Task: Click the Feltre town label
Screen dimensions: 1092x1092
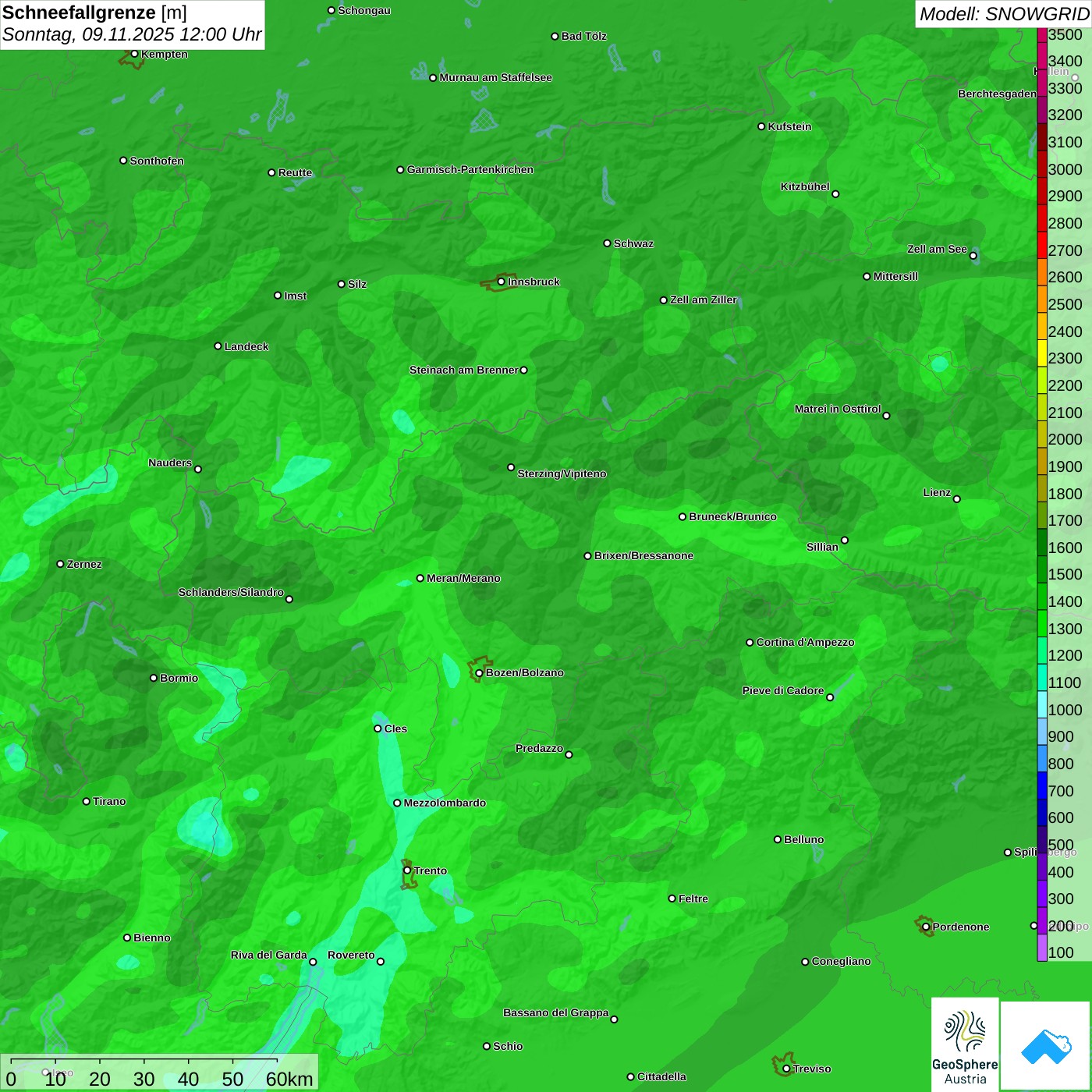Action: (x=693, y=899)
